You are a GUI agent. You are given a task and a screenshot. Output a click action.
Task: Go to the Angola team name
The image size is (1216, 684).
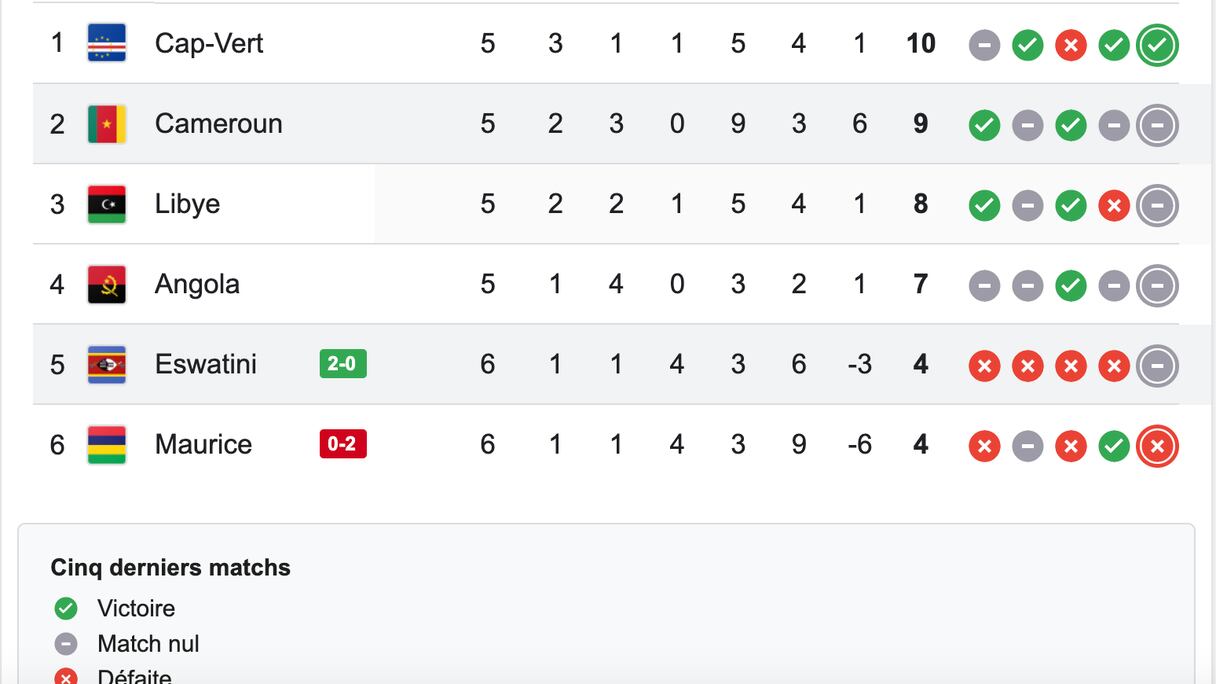point(197,284)
